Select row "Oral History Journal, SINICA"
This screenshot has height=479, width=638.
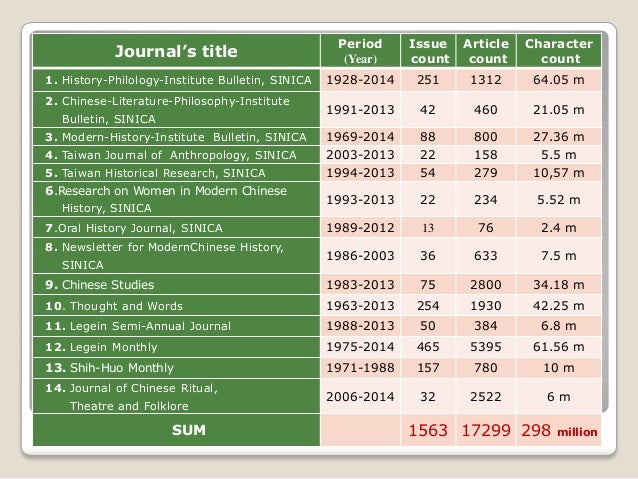coord(317,227)
